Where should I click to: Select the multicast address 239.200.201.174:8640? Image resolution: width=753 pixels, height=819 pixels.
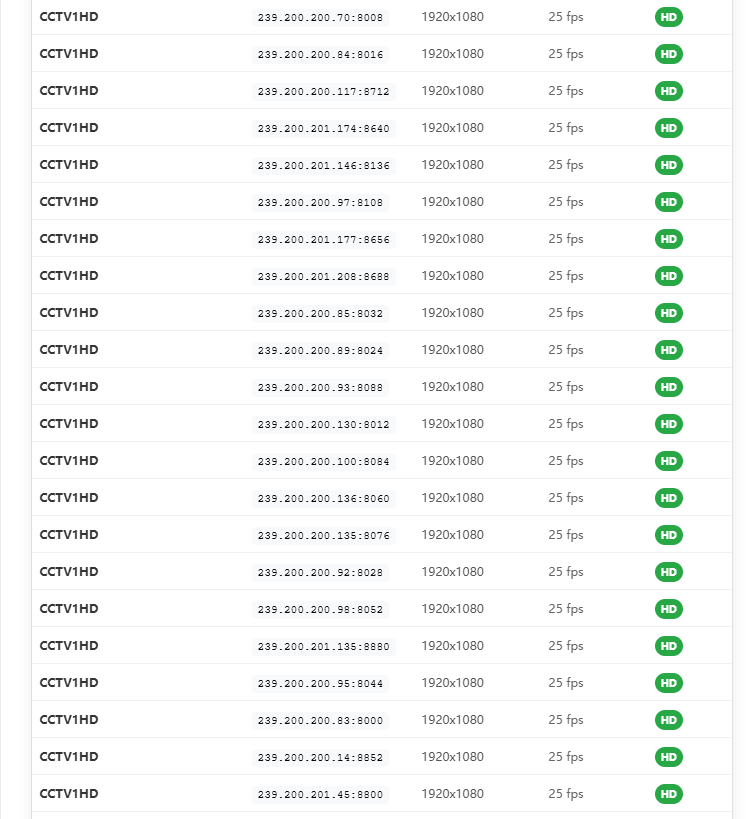click(323, 128)
